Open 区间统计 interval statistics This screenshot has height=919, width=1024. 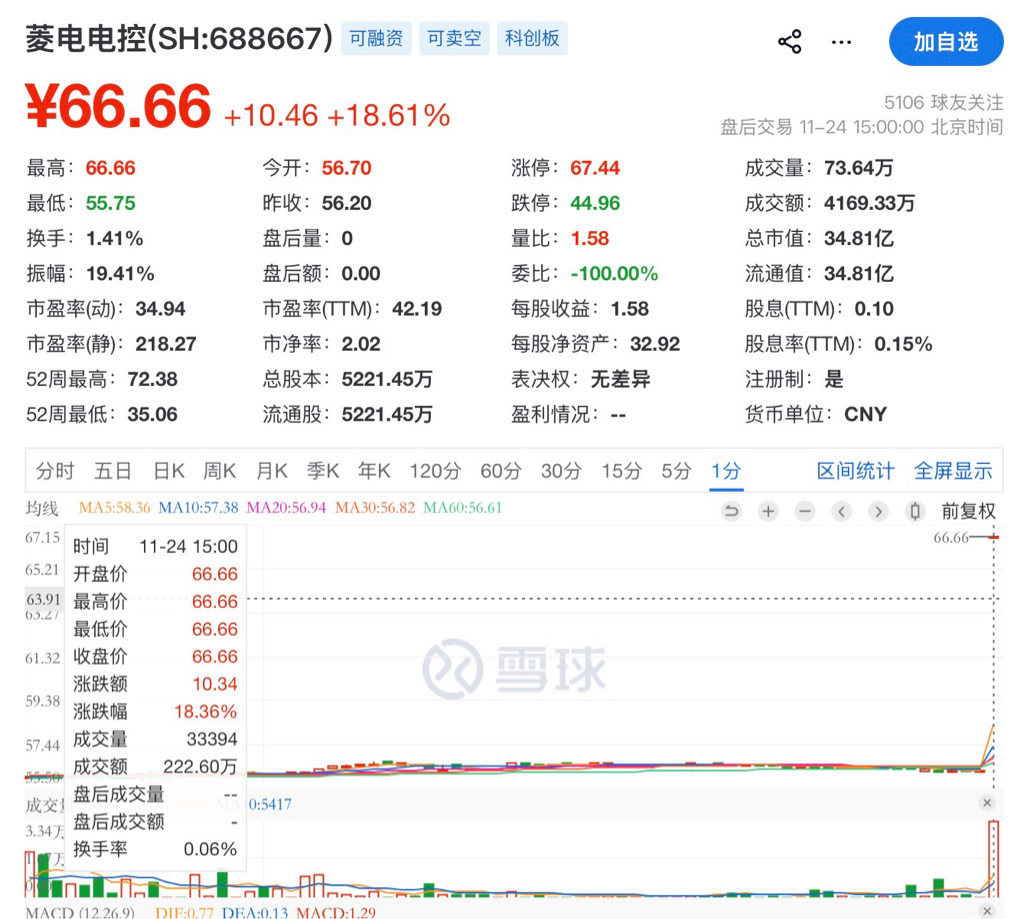coord(855,471)
